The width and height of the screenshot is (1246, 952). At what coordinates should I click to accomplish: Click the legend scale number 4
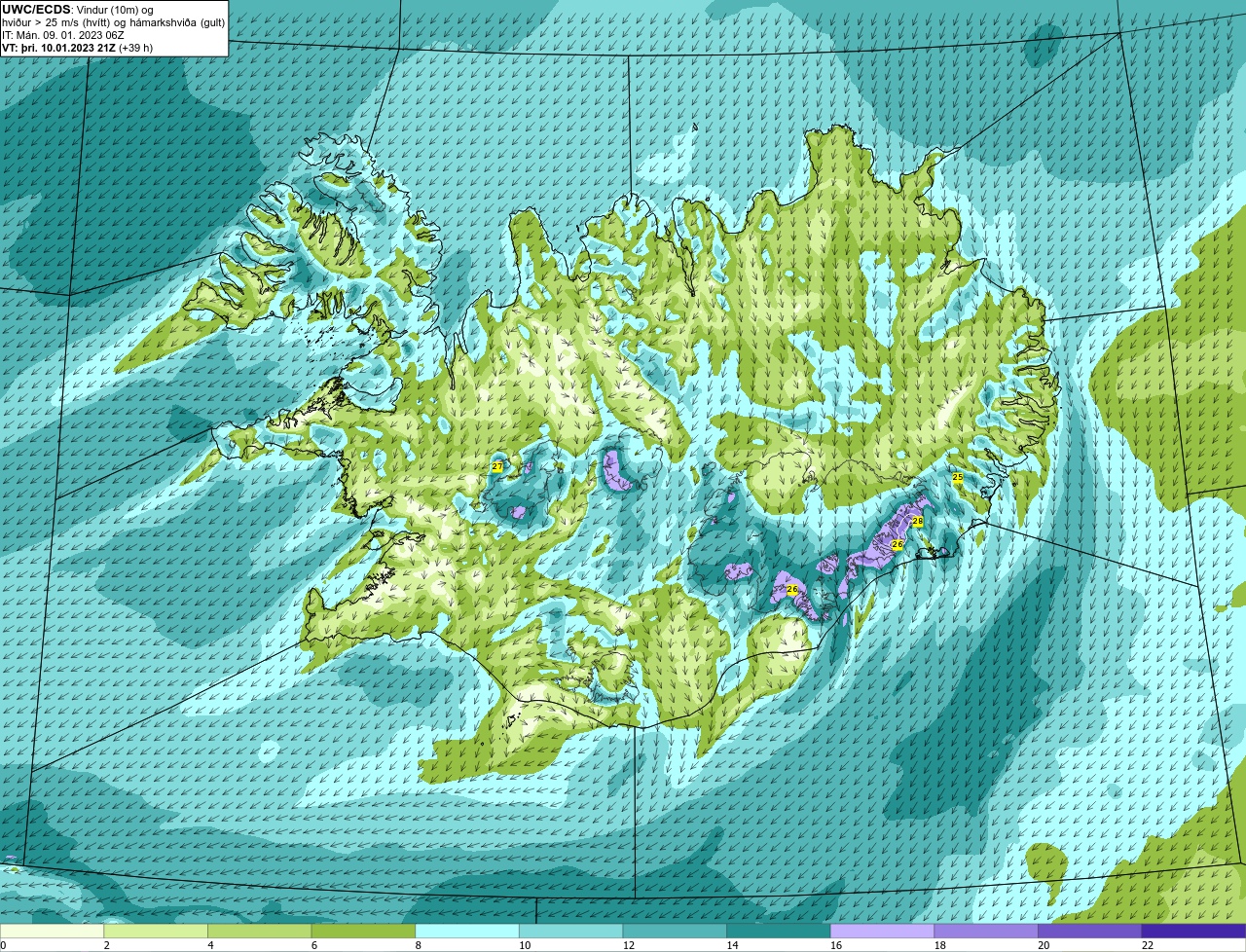pyautogui.click(x=211, y=944)
